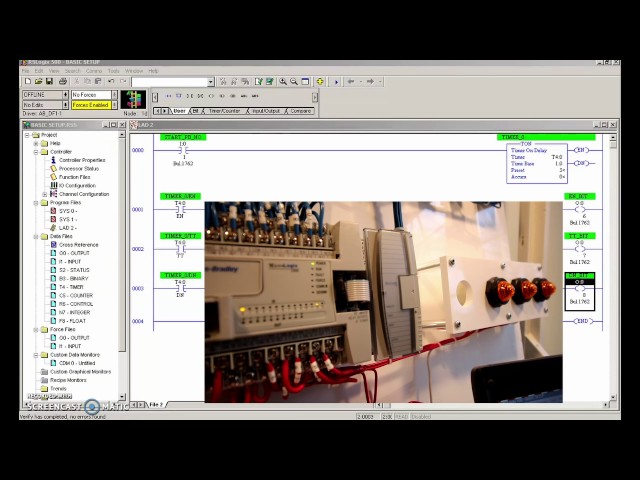The width and height of the screenshot is (640, 480).
Task: Open the Search menu
Action: tap(73, 71)
